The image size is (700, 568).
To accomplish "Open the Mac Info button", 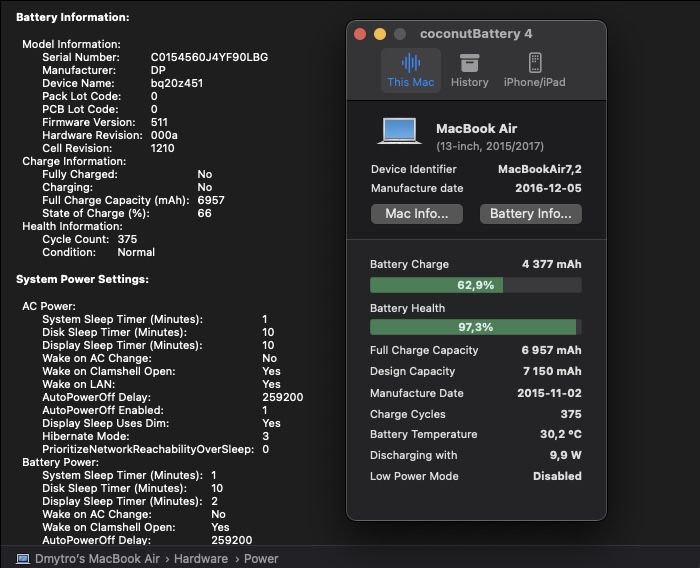I will tap(417, 213).
